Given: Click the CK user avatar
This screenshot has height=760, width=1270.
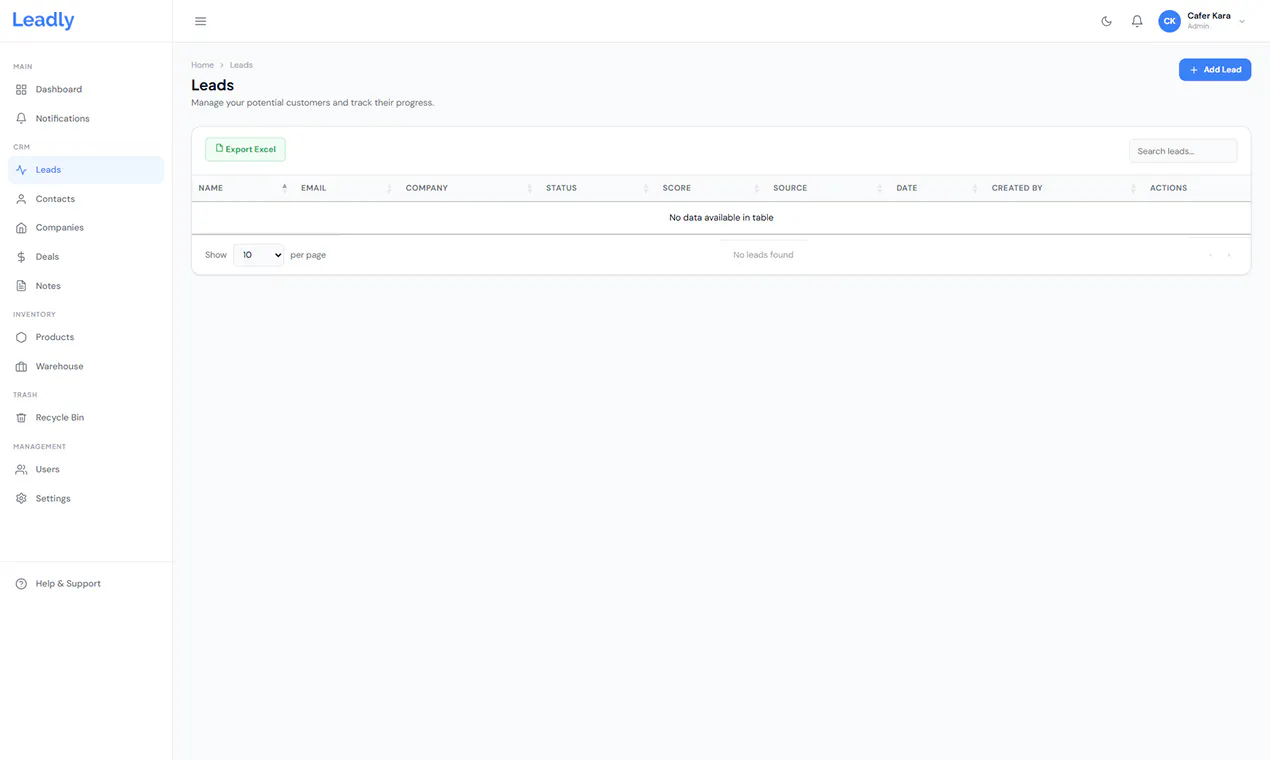Looking at the screenshot, I should pos(1169,21).
